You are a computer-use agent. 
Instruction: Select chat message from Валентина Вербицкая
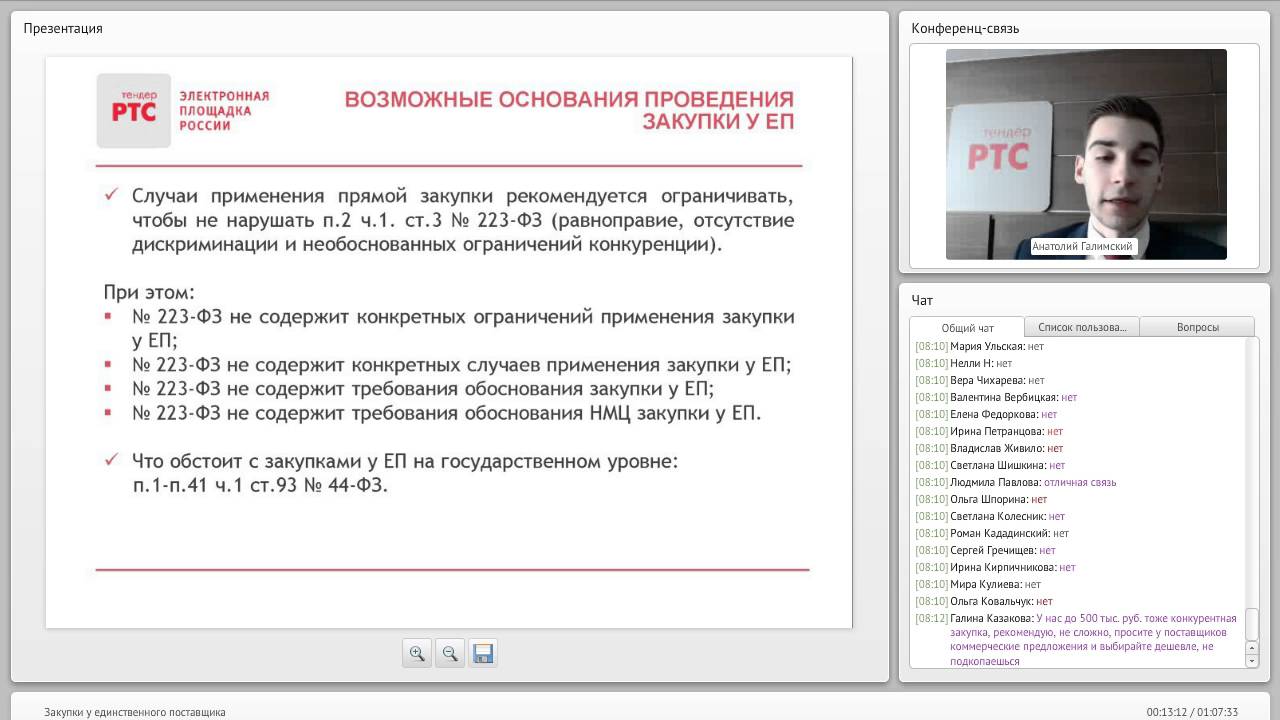996,397
